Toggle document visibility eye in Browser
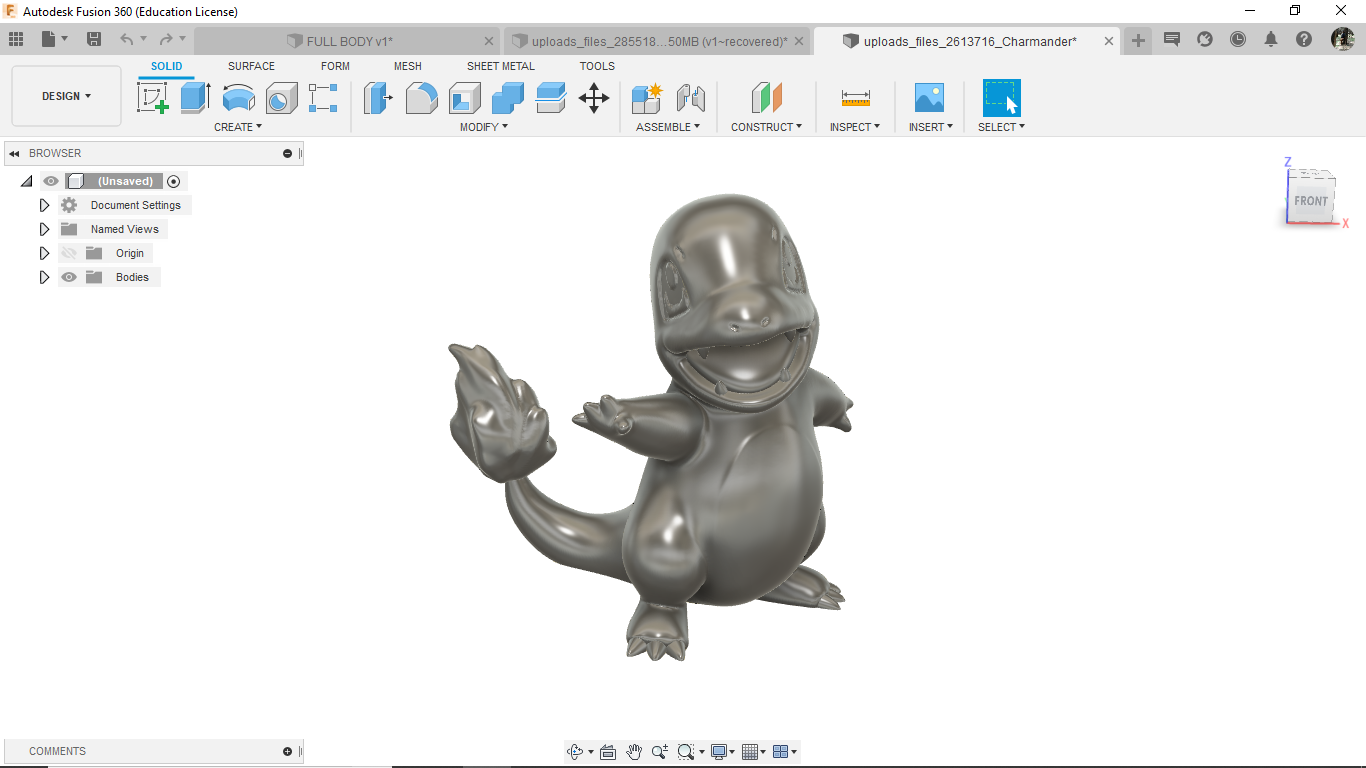Viewport: 1366px width, 768px height. click(x=49, y=181)
